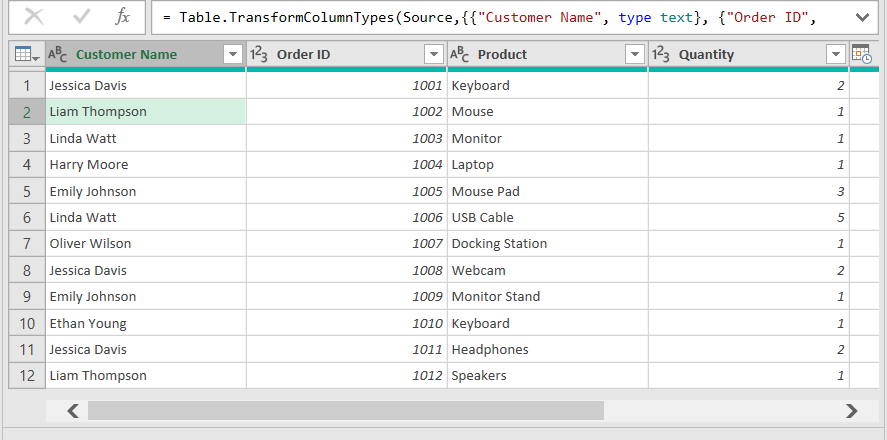Click Liam Thompson cell in row 12
The image size is (887, 440).
tap(146, 376)
